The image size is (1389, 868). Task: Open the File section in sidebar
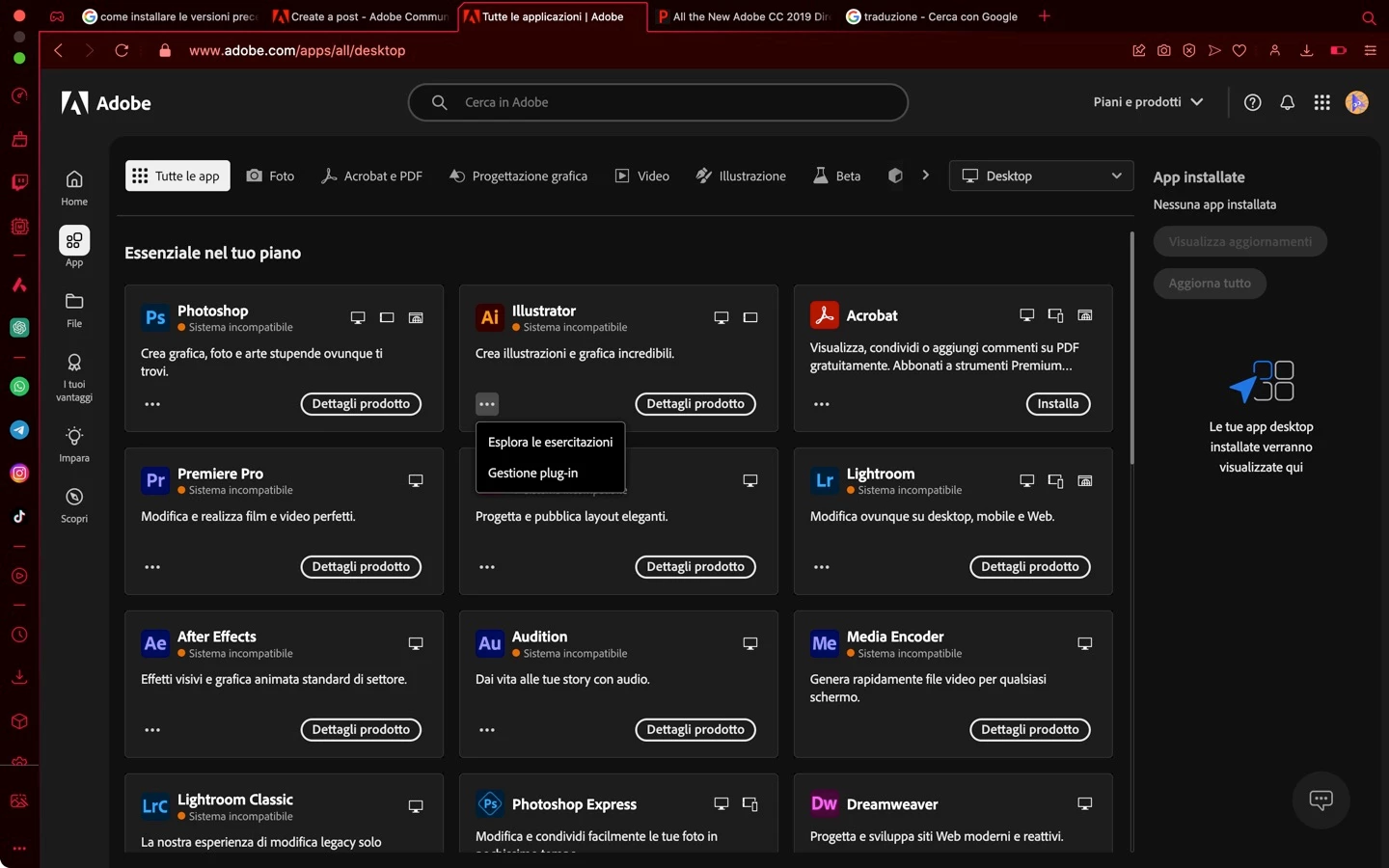click(x=74, y=310)
